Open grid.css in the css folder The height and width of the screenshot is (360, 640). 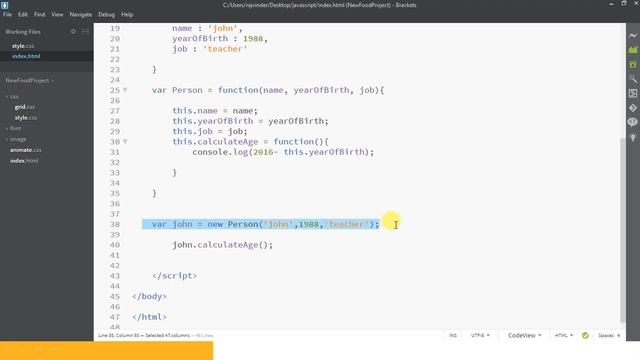click(x=25, y=107)
